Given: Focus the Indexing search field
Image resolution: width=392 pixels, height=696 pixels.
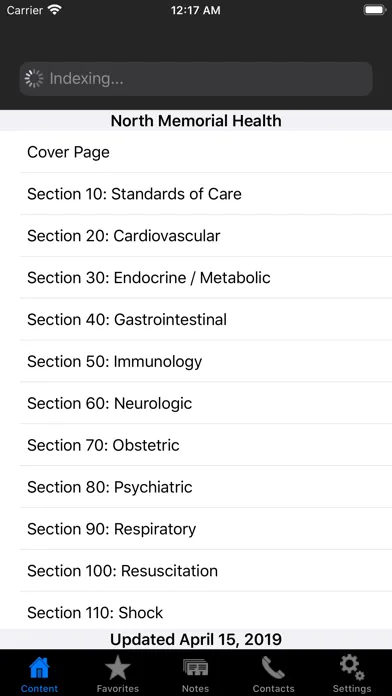Looking at the screenshot, I should click(x=196, y=79).
